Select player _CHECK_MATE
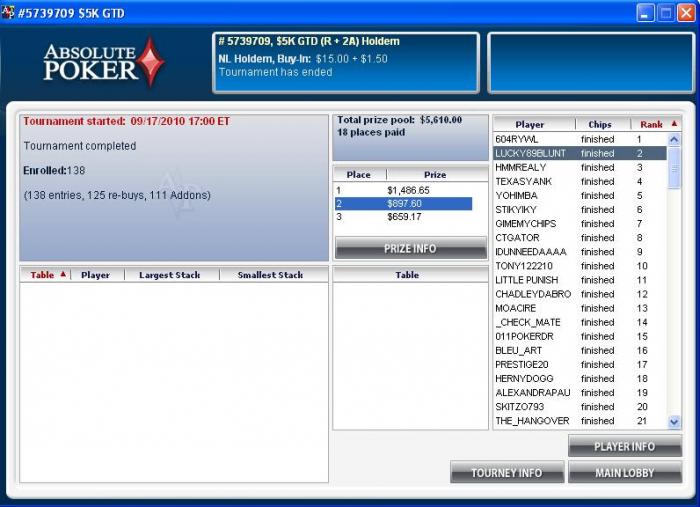Image resolution: width=700 pixels, height=507 pixels. (x=580, y=322)
